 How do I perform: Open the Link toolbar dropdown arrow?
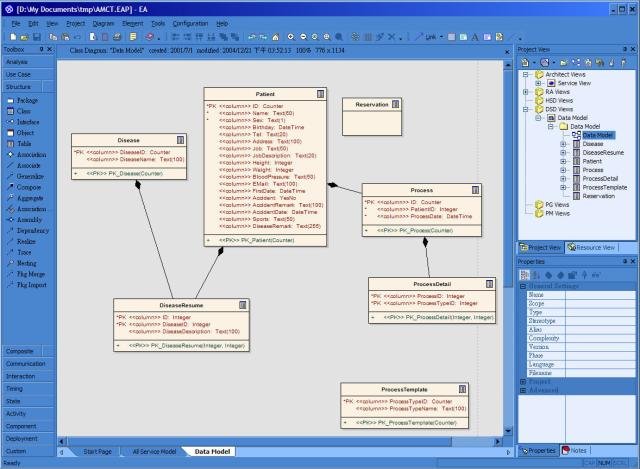click(442, 37)
